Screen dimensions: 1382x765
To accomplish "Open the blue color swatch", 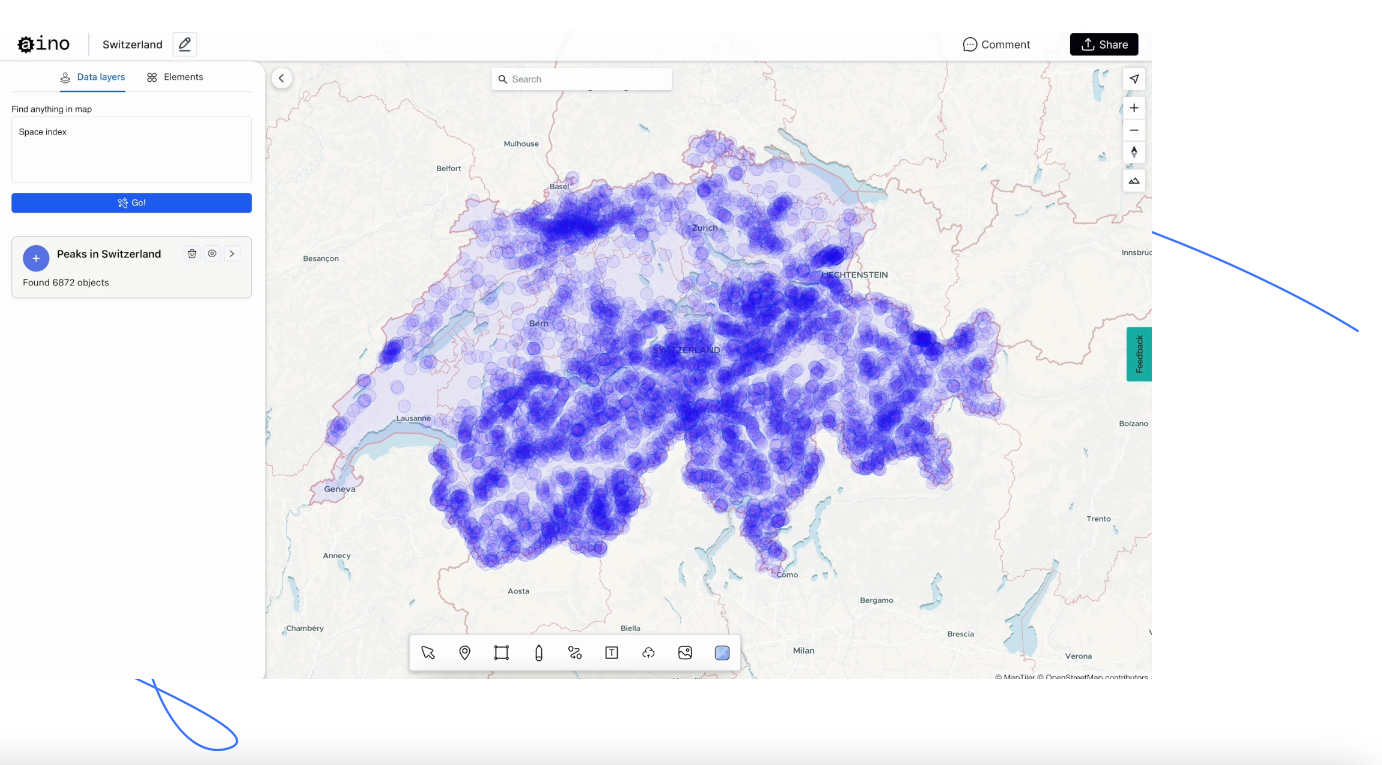I will point(722,653).
